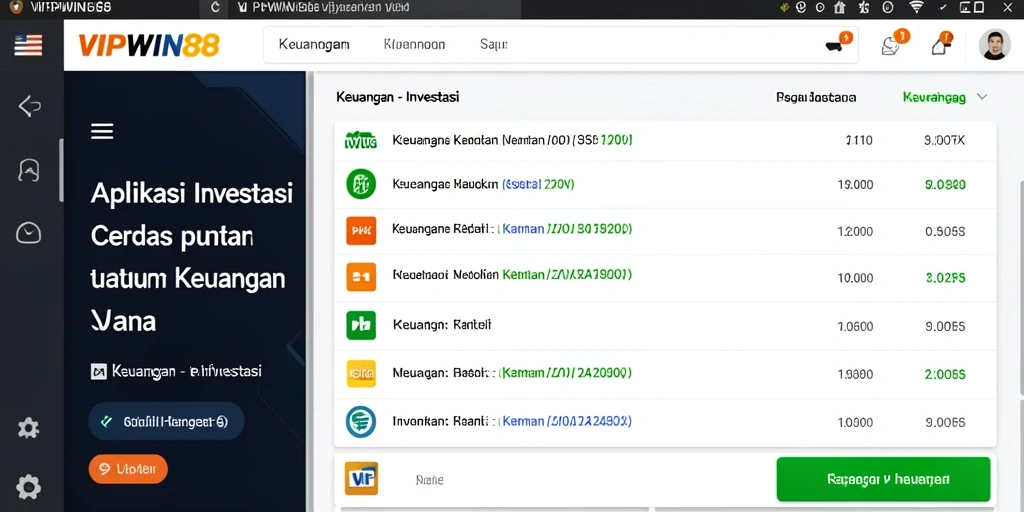Open the Sajur menu tab
Viewport: 1024px width, 512px height.
[x=494, y=44]
